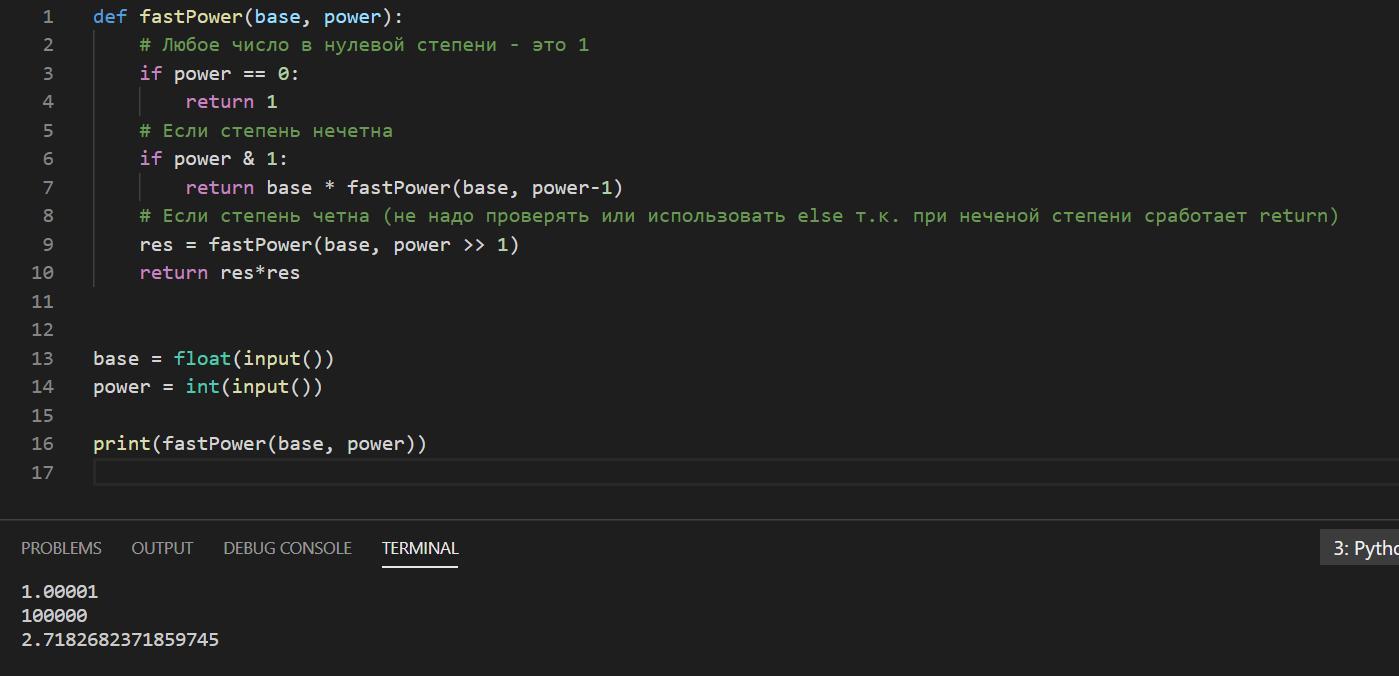Click line number 1 in the gutter

coord(49,17)
